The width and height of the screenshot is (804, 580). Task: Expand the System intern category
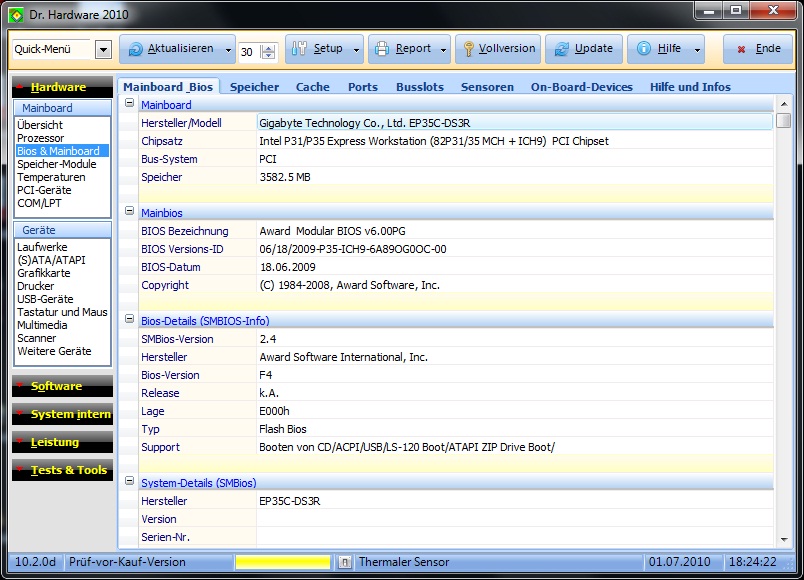coord(62,414)
